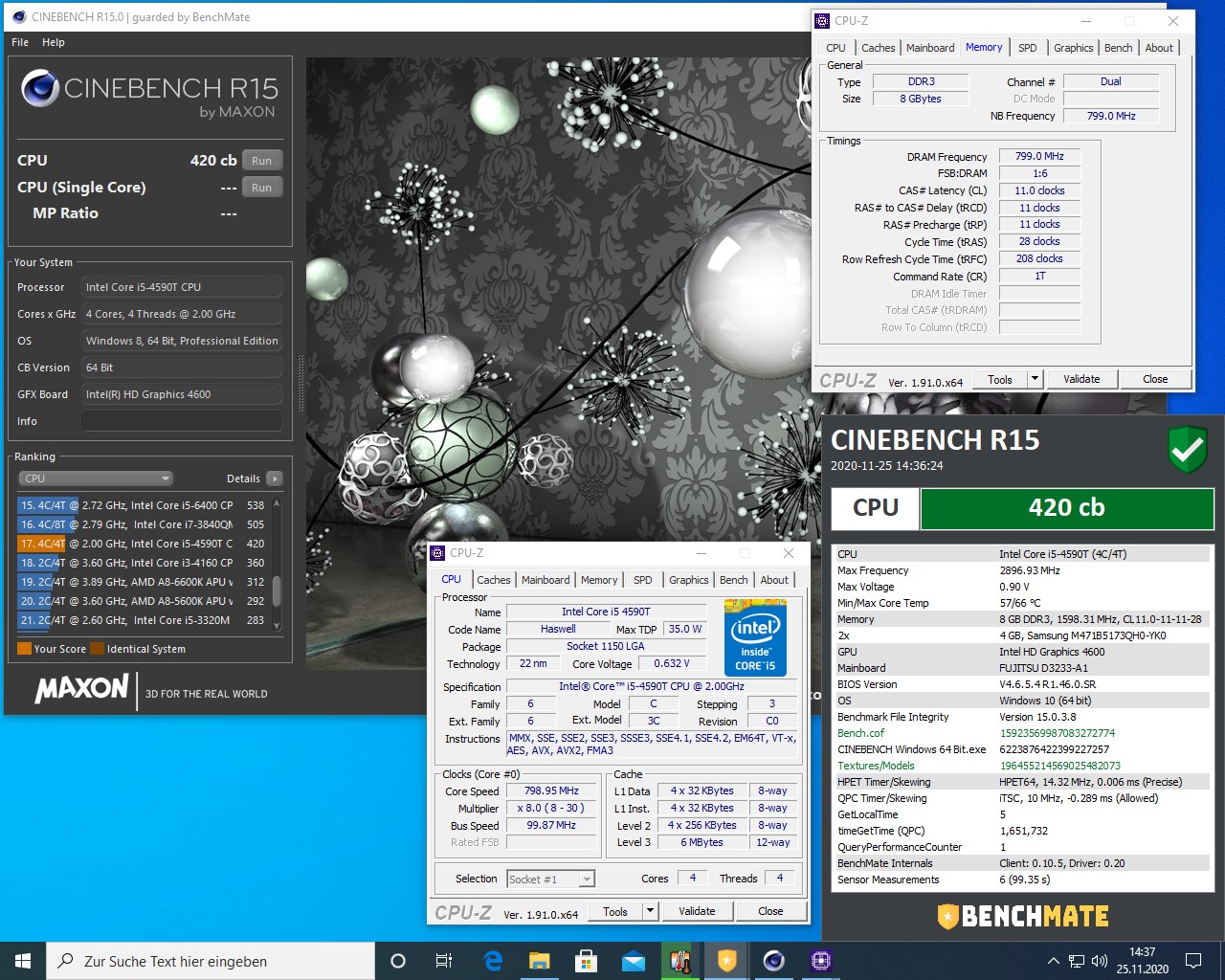Open SPD tab in upper CPU-Z window
This screenshot has height=980, width=1225.
tap(1028, 48)
